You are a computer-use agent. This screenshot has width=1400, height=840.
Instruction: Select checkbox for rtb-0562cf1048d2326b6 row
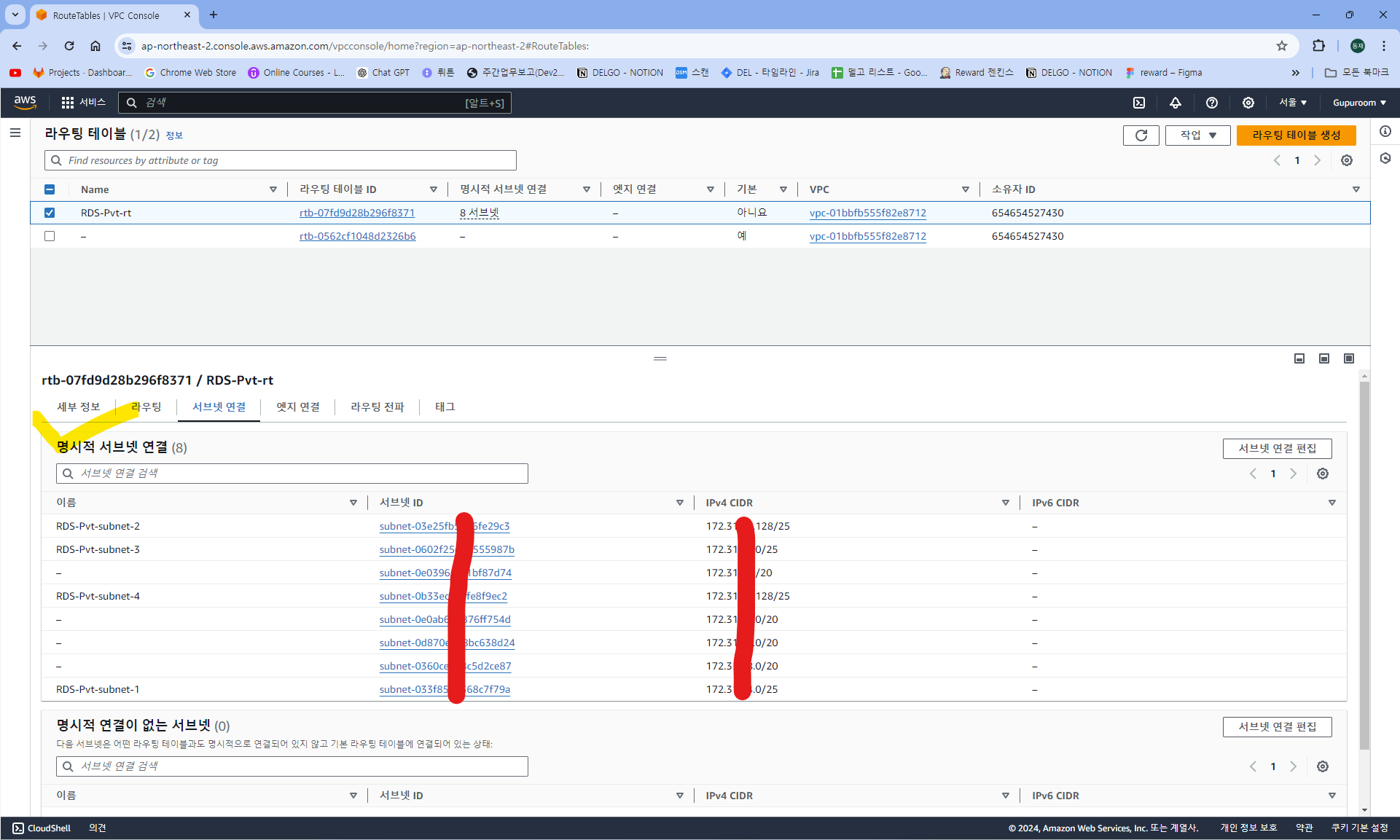(50, 236)
